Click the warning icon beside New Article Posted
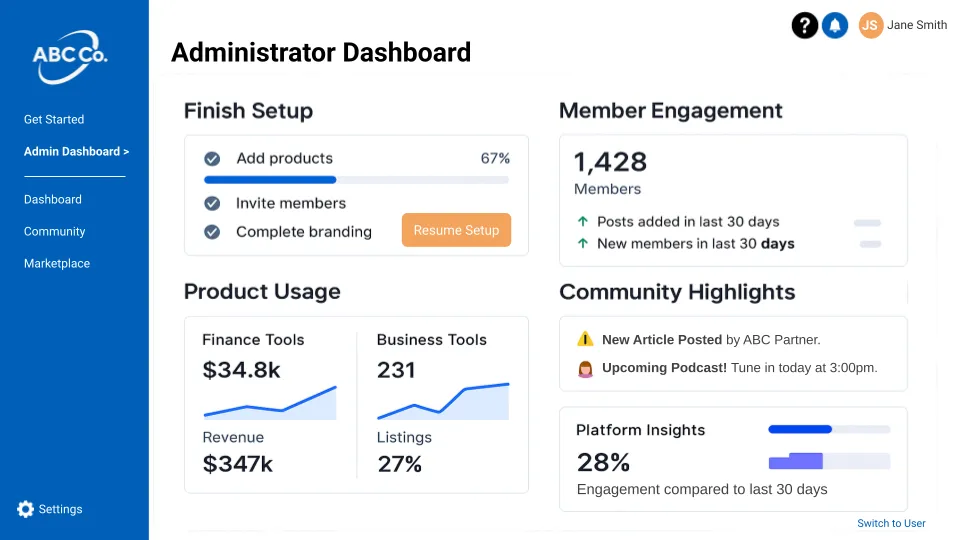This screenshot has width=960, height=540. coord(586,340)
